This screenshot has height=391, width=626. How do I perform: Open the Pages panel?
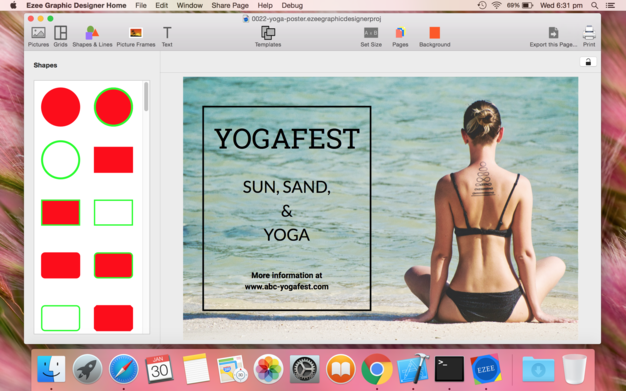(400, 37)
